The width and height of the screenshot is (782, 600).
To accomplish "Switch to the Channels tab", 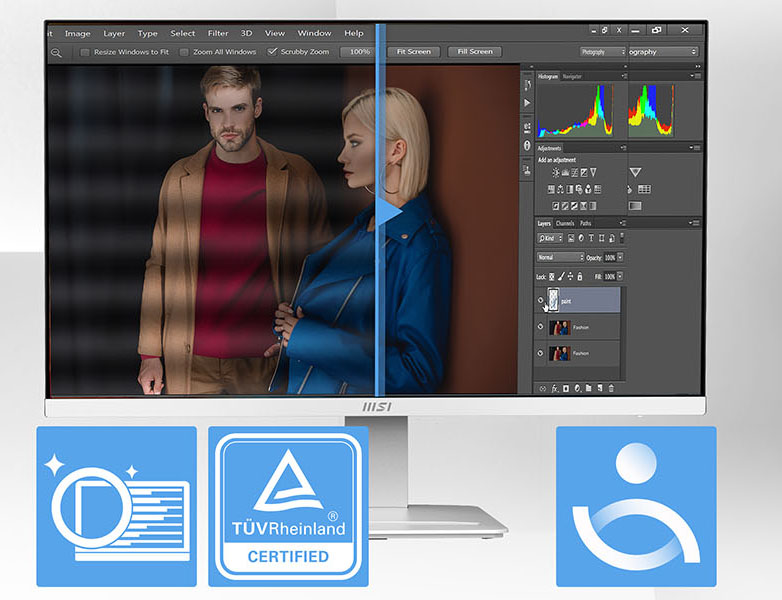I will [565, 223].
